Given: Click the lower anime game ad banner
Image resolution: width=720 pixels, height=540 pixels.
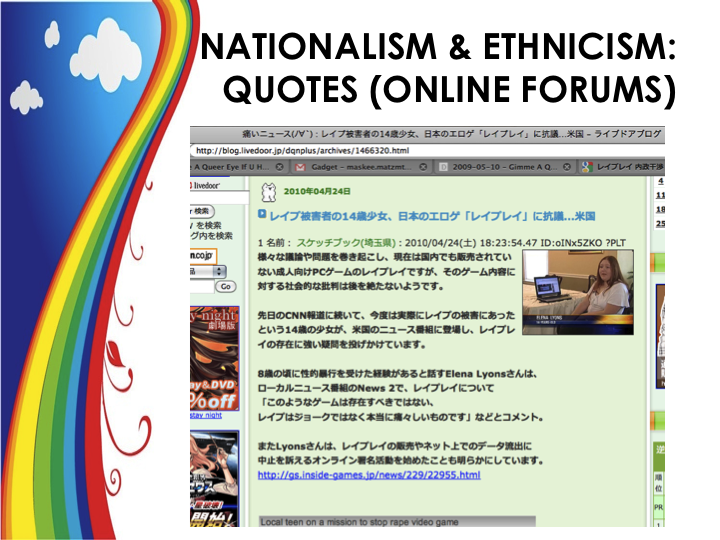Looking at the screenshot, I should 214,478.
